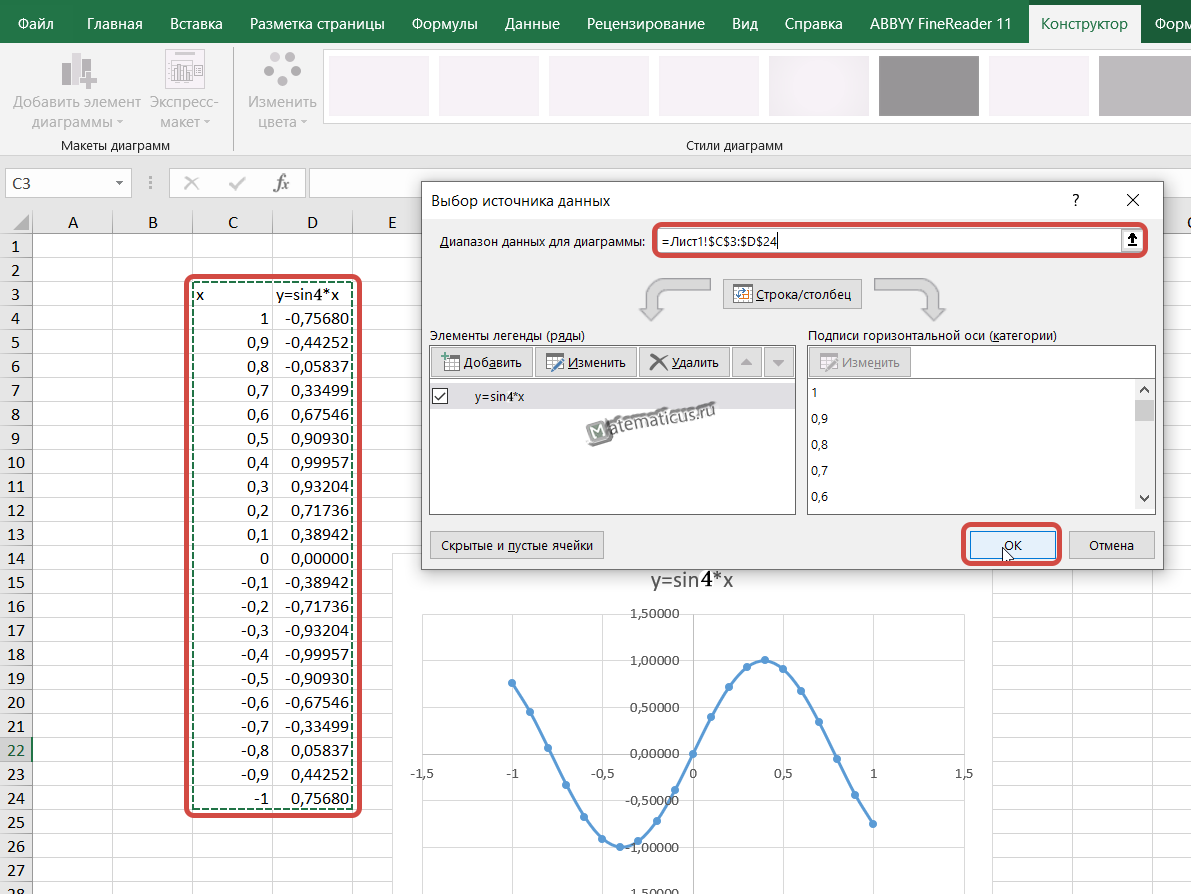This screenshot has height=894, width=1191.
Task: Uncheck the y=sin4*x series checkbox
Action: [440, 397]
